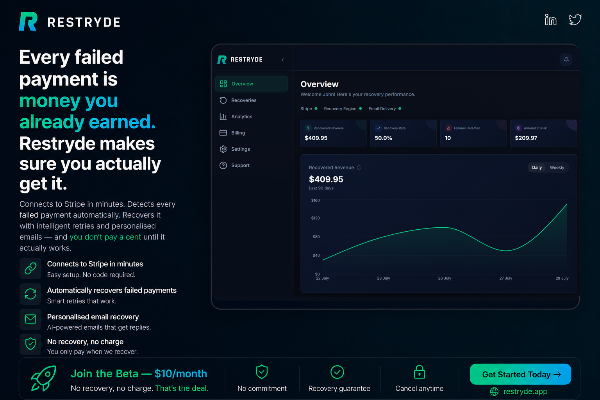Click the 'money you already earned.' headline text
Viewport: 600px width, 400px height.
point(87,111)
